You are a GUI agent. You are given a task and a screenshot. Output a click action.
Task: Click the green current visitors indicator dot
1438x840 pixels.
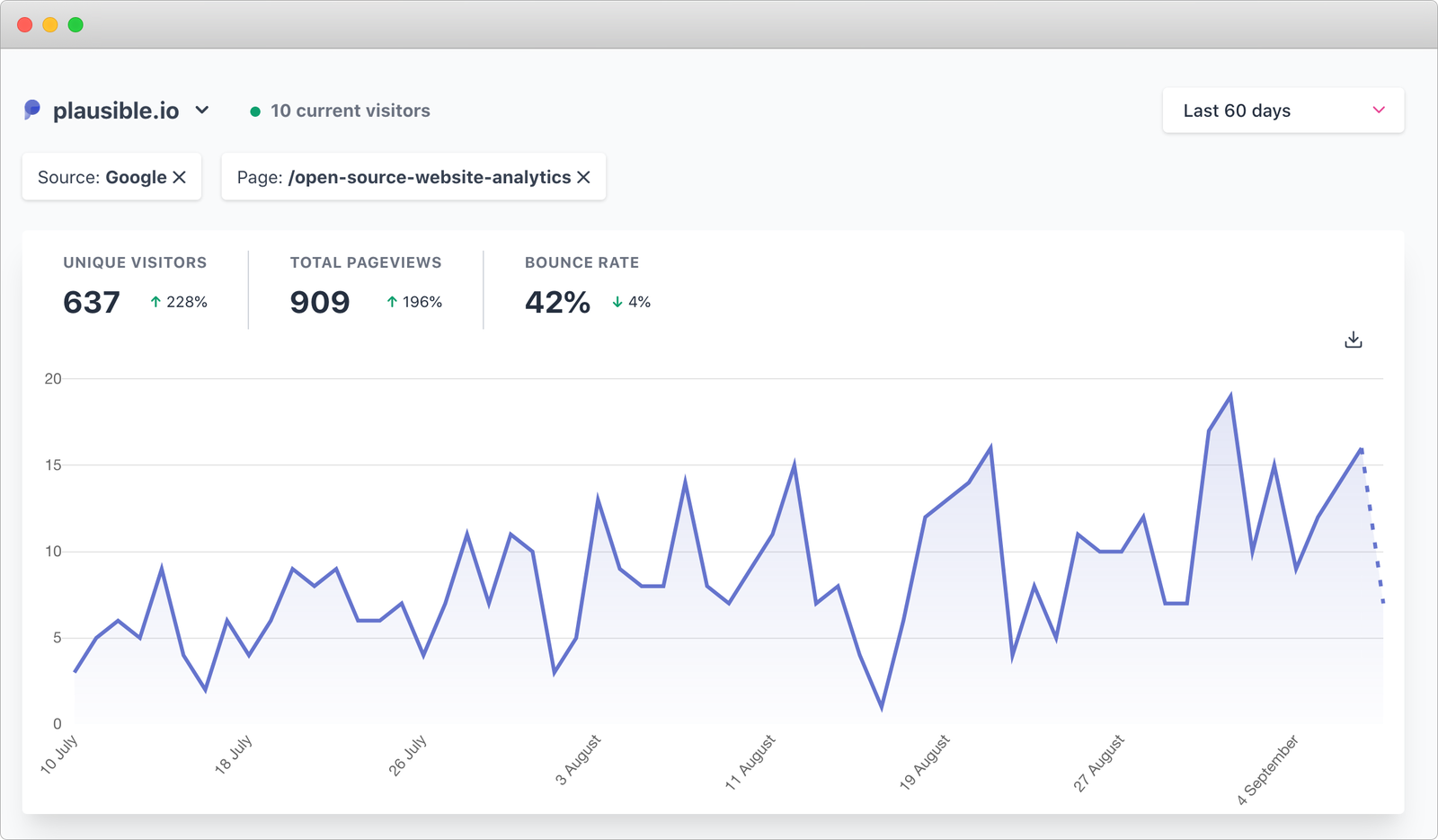click(x=256, y=111)
